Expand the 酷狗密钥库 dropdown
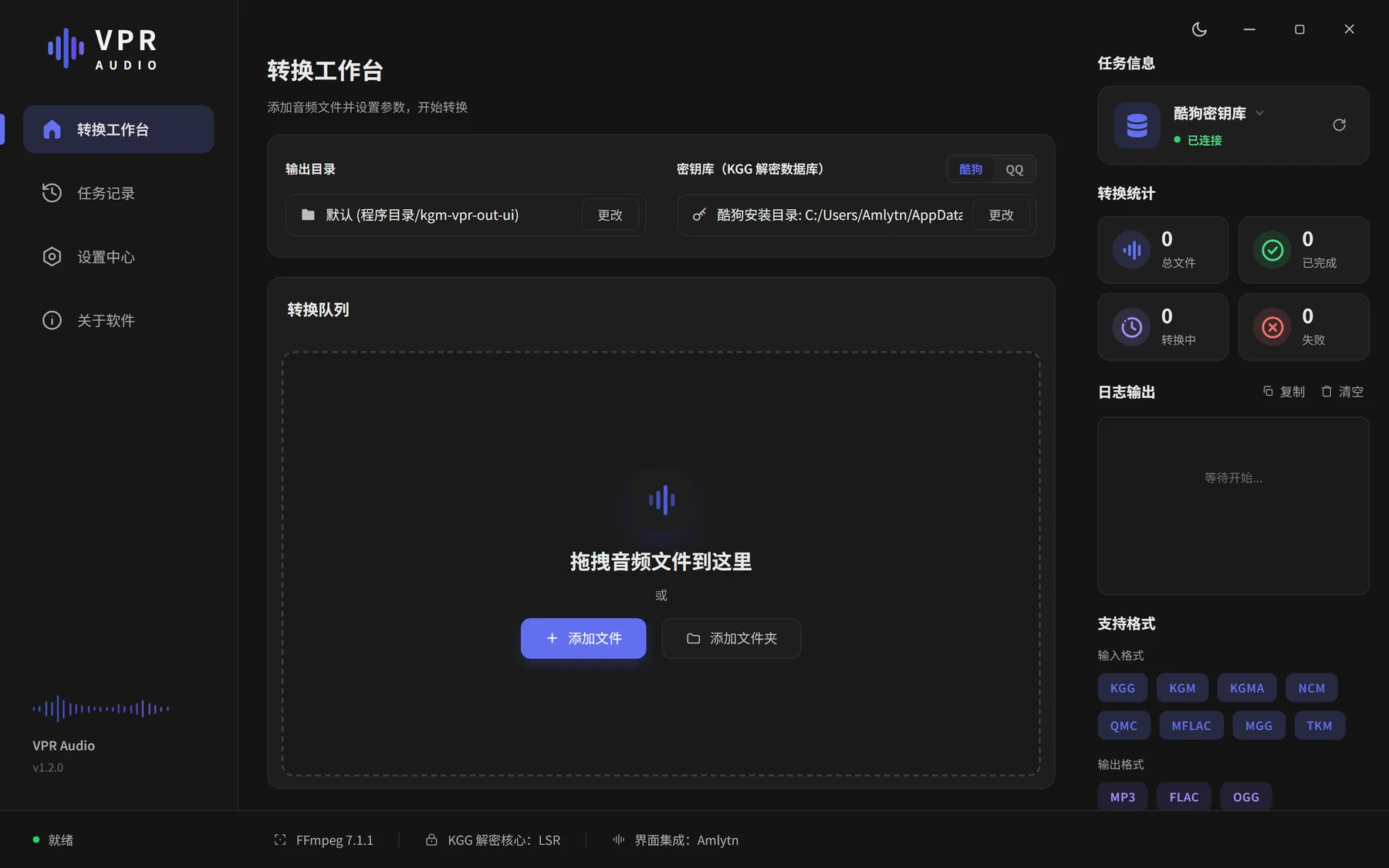 point(1259,113)
